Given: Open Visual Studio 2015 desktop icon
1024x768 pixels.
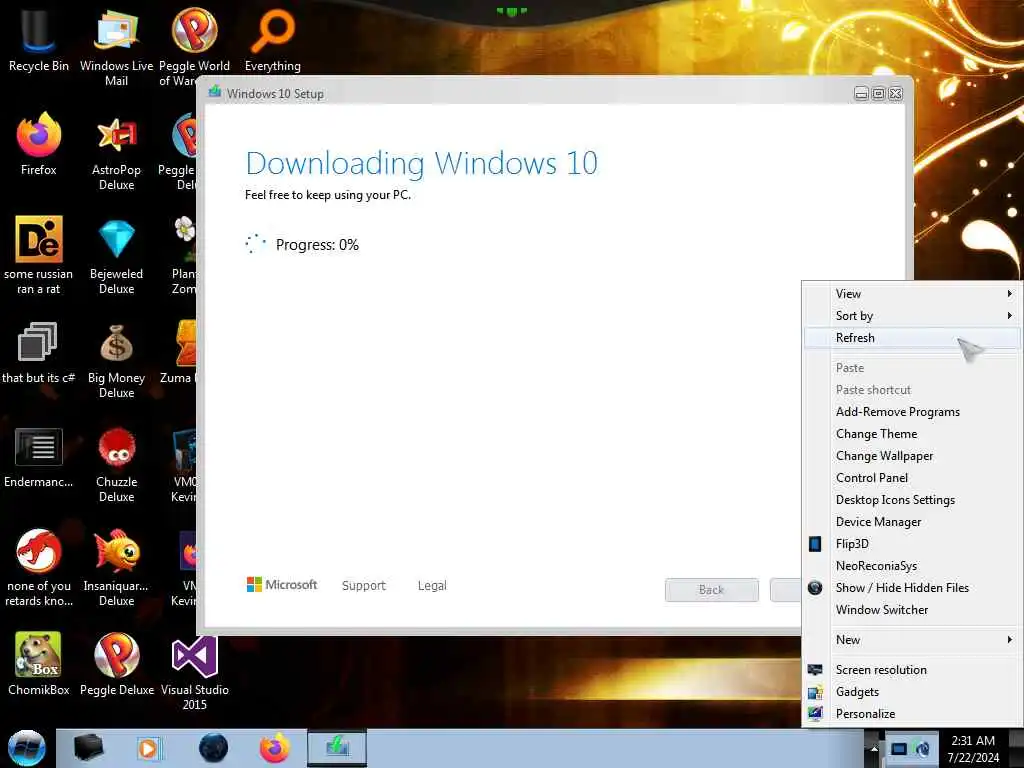Looking at the screenshot, I should point(195,673).
